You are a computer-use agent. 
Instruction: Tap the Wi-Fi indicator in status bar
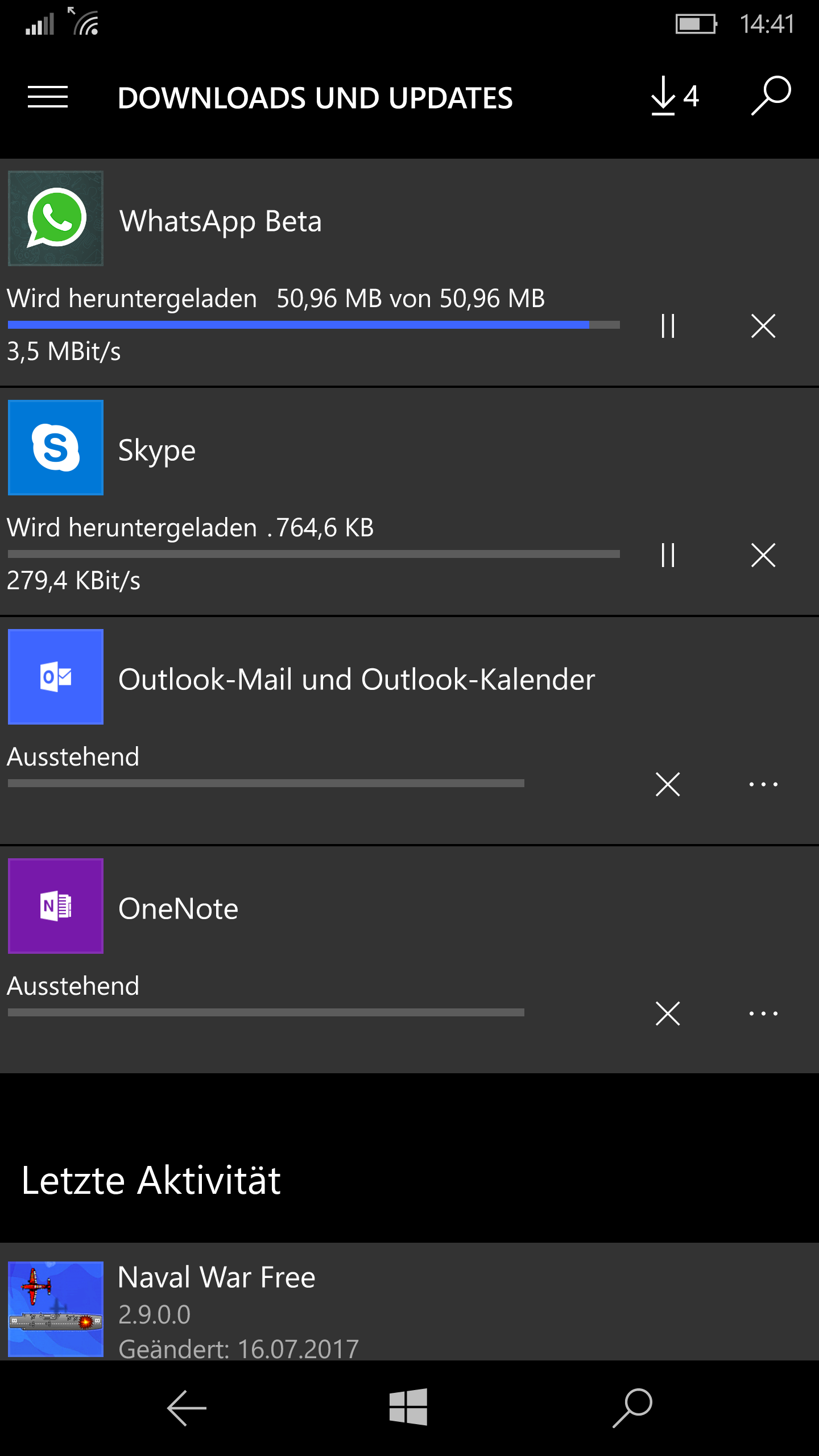point(84,21)
